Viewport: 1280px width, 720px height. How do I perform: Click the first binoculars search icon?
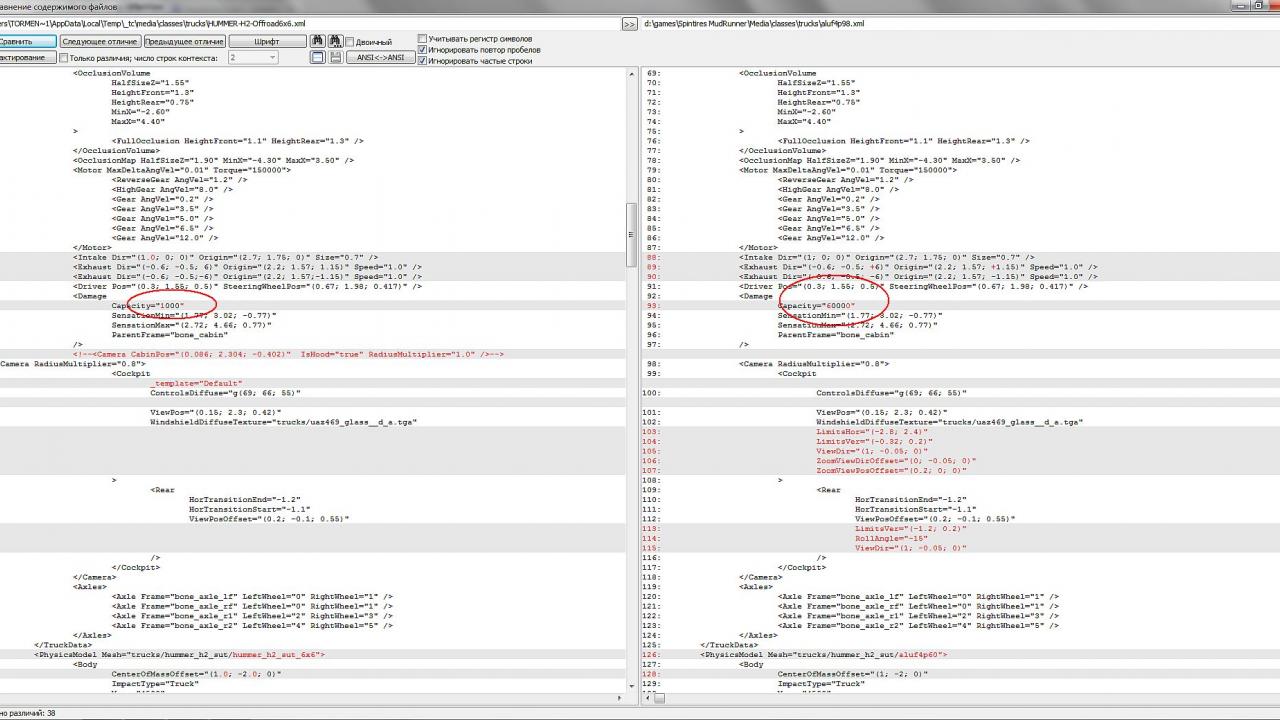317,41
